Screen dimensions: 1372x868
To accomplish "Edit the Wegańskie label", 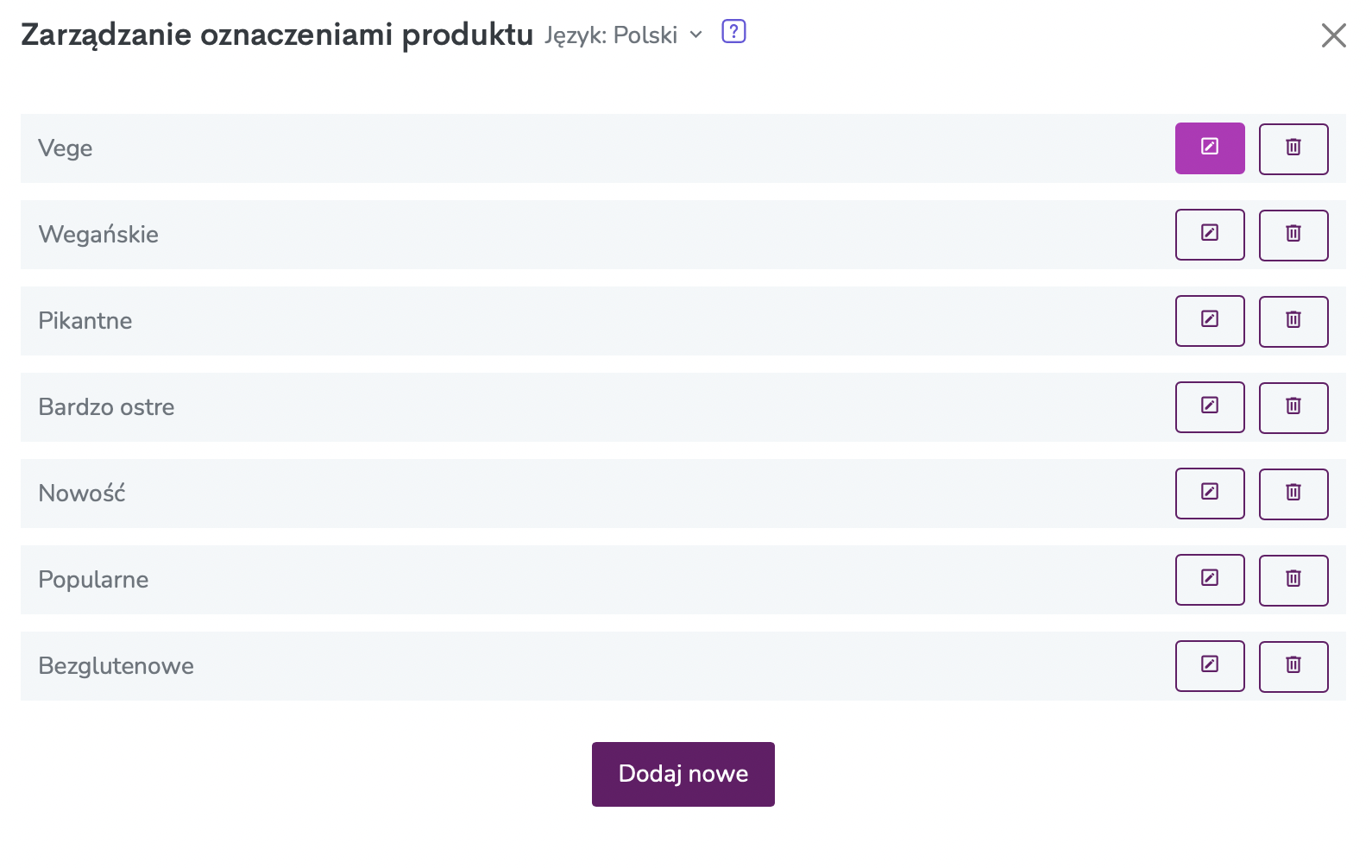I will click(x=1210, y=235).
